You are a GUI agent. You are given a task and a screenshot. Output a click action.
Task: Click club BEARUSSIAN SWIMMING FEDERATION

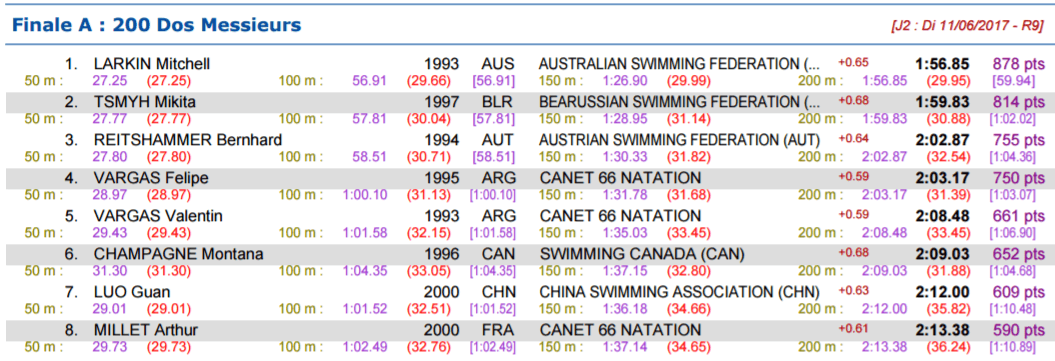[x=680, y=102]
